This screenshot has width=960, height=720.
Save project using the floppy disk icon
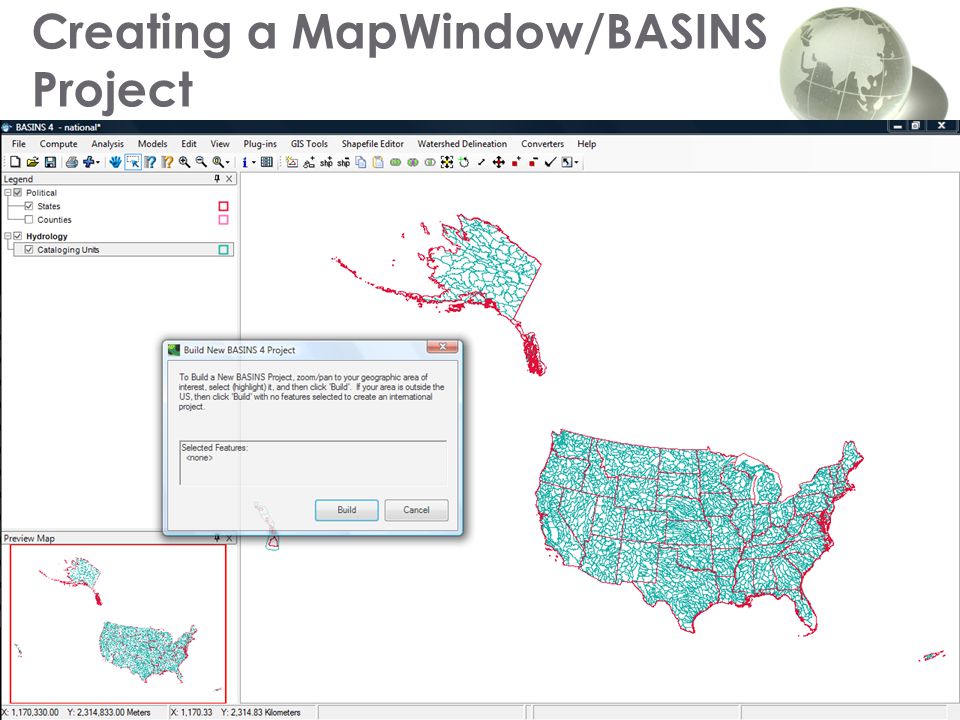coord(51,162)
